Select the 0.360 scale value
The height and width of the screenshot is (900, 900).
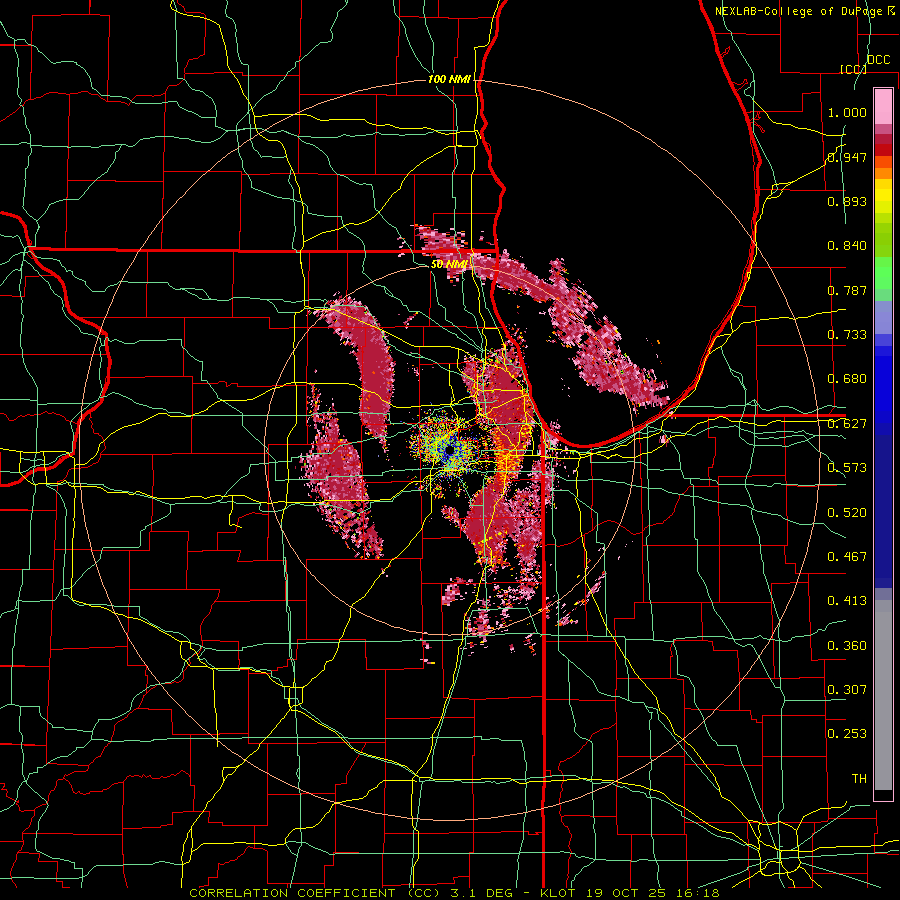click(x=847, y=646)
